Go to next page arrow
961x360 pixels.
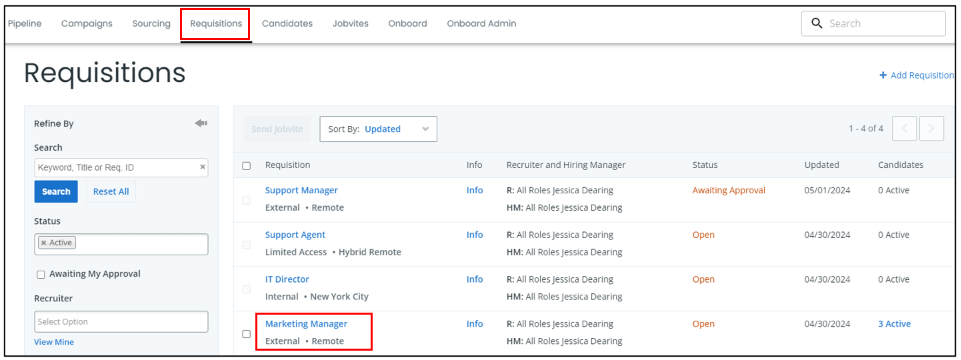(x=932, y=129)
